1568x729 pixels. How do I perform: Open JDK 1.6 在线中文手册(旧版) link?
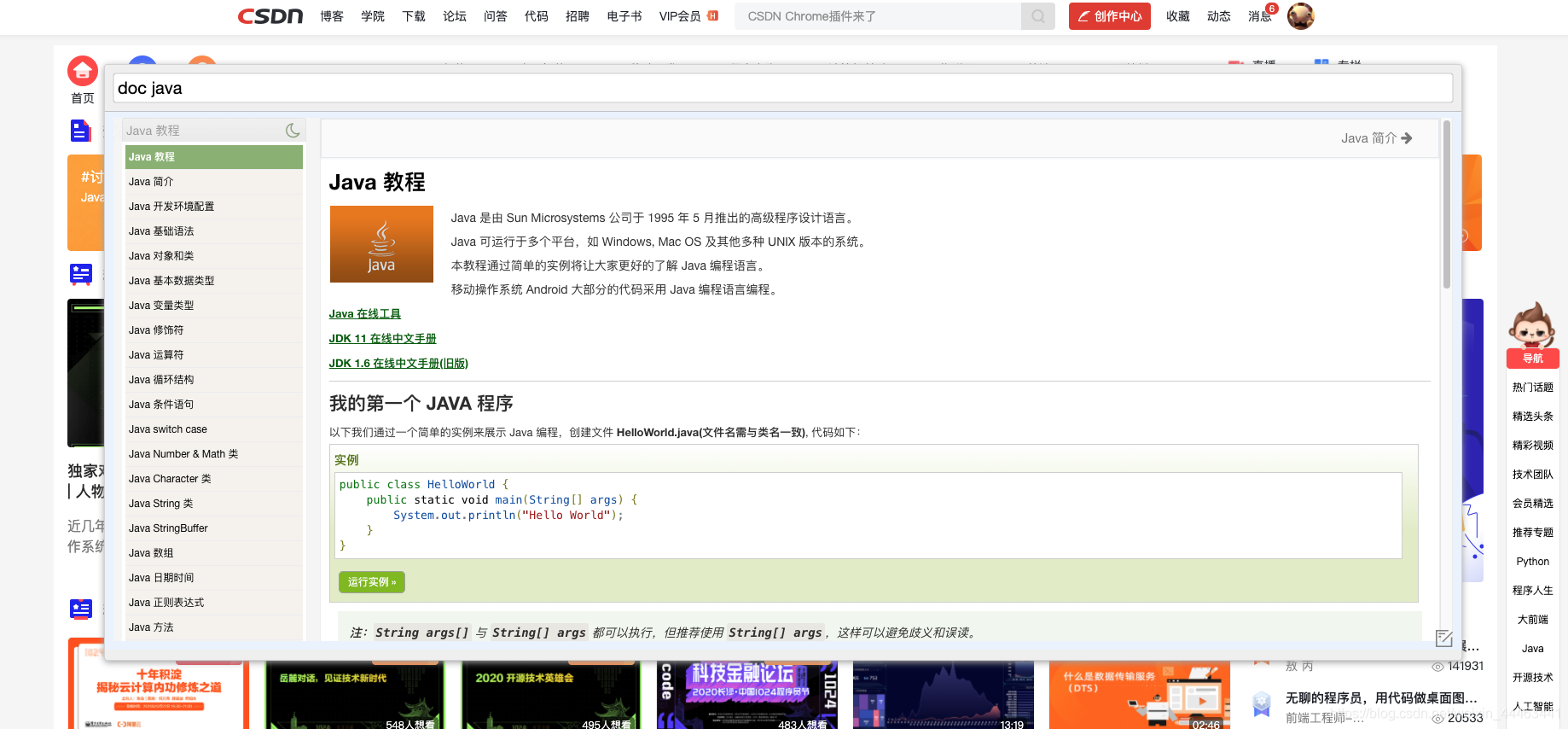point(398,364)
